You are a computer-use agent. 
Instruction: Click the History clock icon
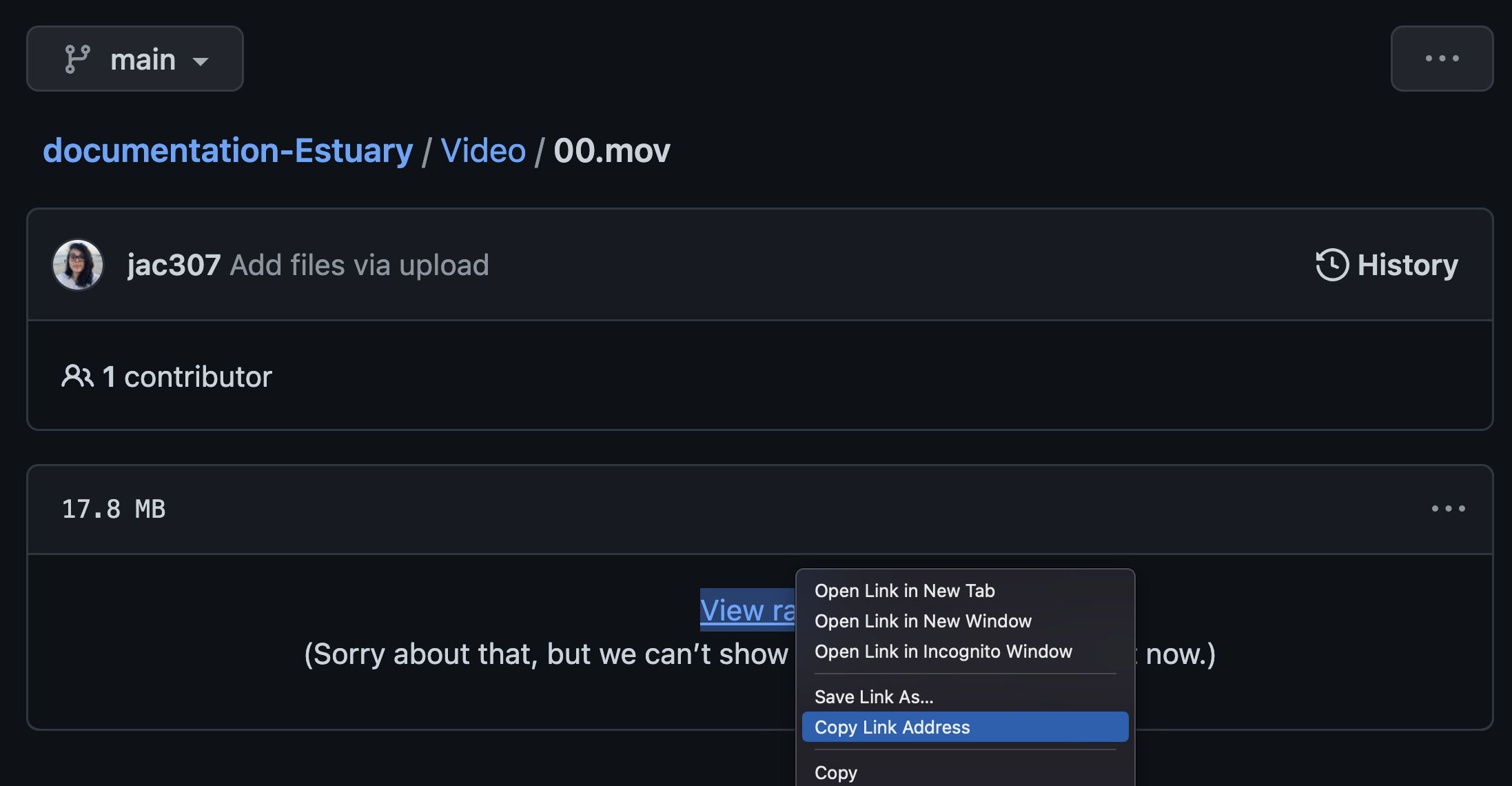point(1332,265)
